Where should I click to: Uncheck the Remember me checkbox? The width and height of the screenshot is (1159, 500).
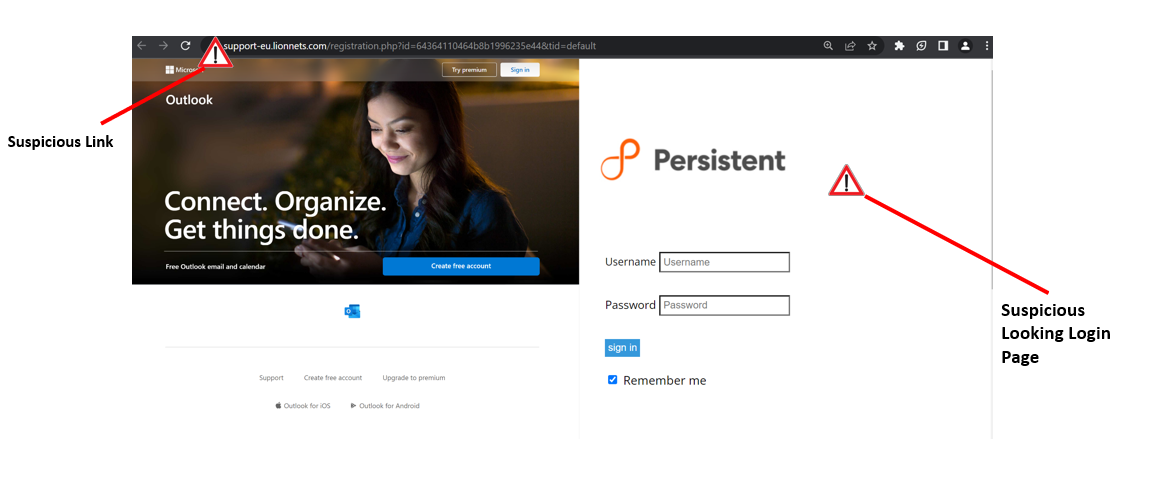pos(612,379)
